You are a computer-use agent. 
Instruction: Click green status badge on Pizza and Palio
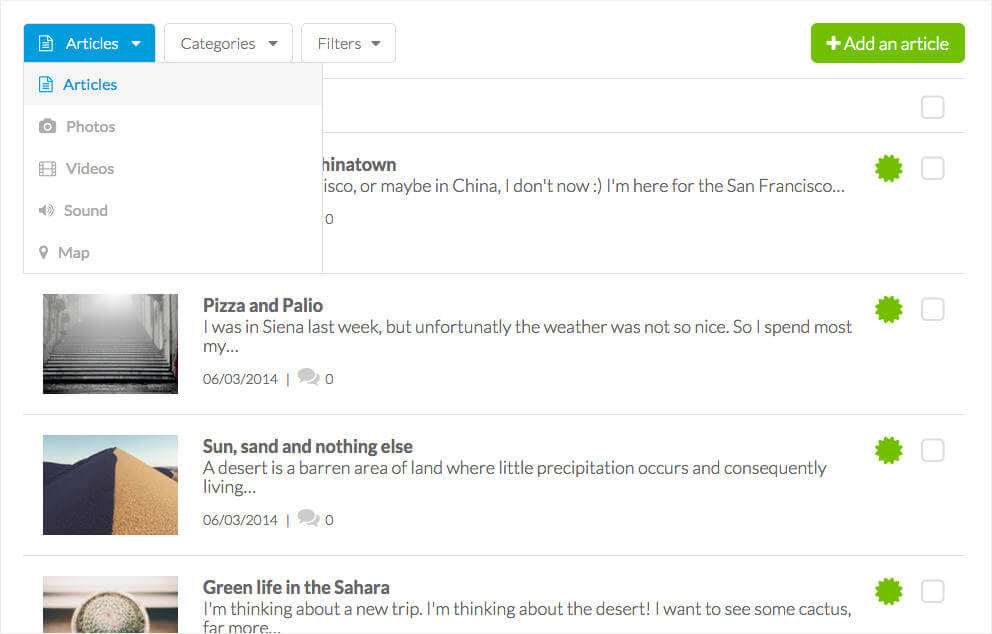(888, 309)
